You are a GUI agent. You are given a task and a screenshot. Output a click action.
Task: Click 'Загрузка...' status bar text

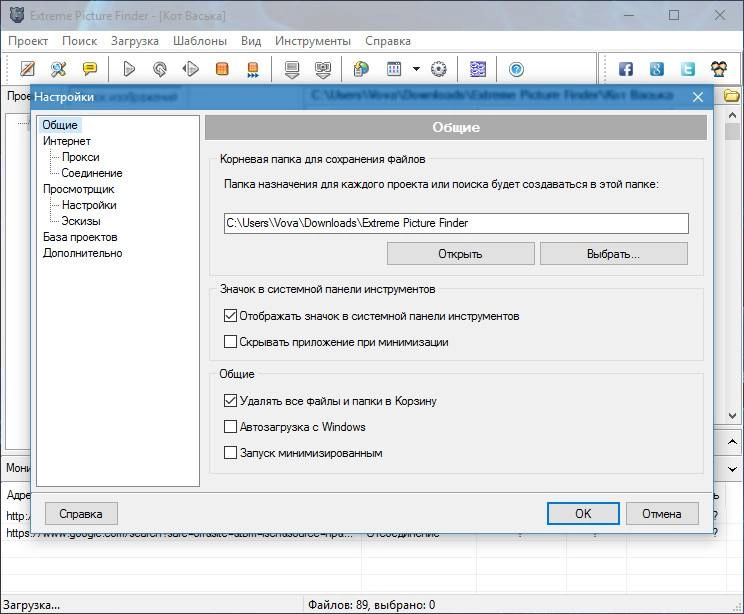[31, 605]
